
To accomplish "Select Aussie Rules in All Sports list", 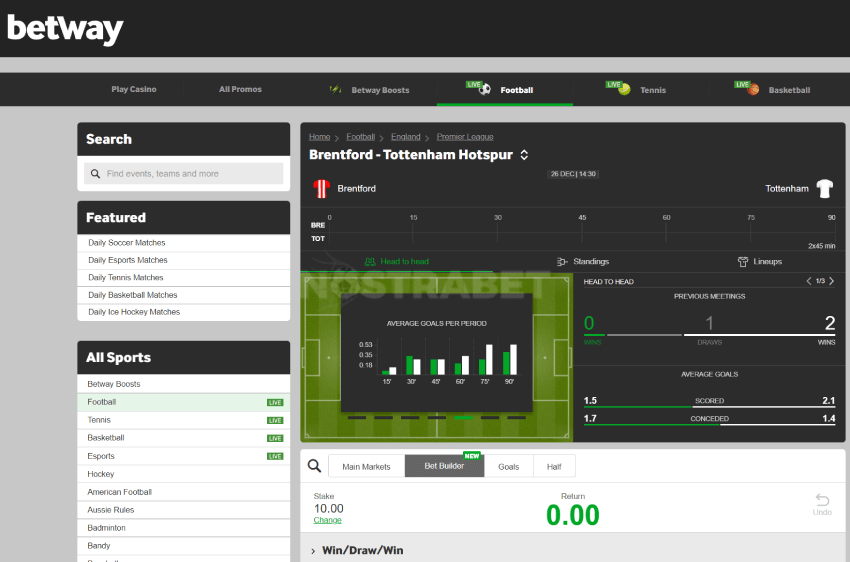I will (184, 510).
